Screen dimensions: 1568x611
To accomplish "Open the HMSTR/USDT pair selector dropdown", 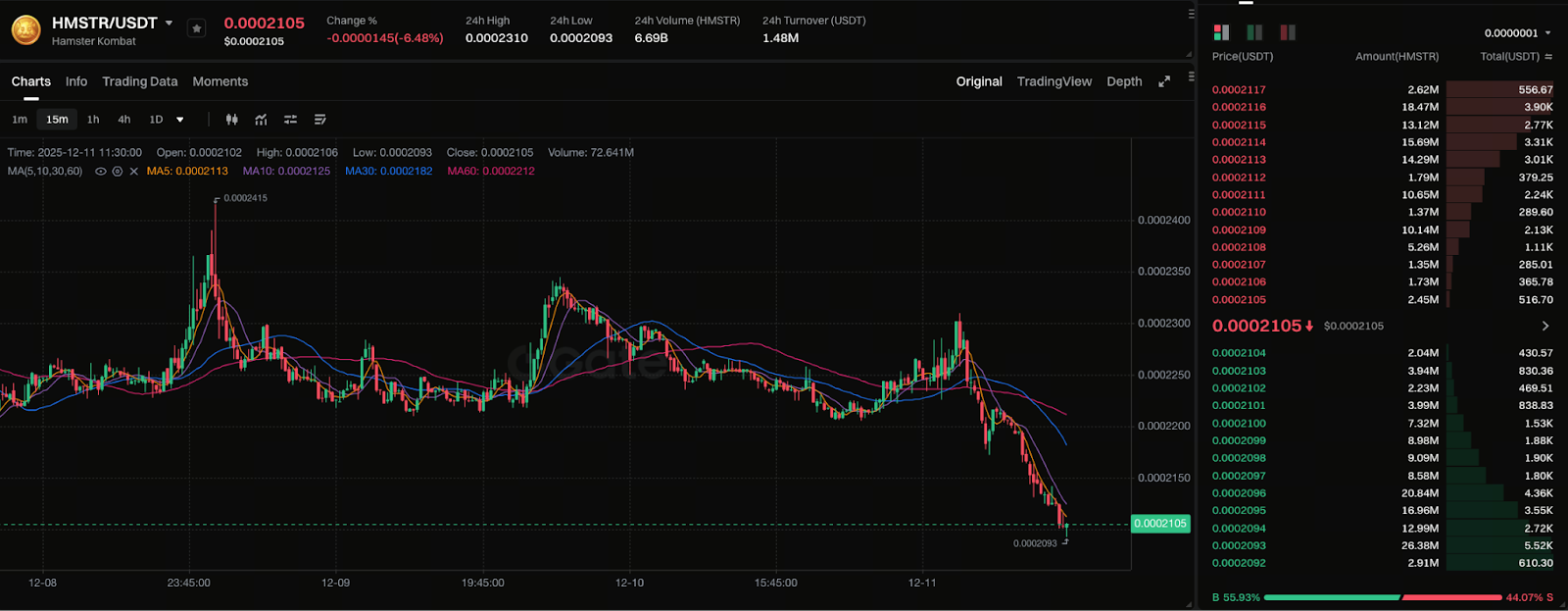I will point(169,23).
